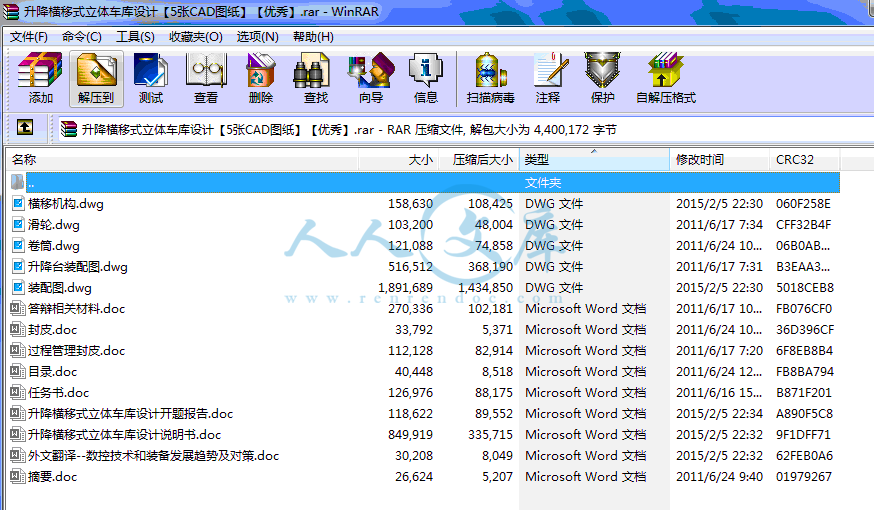Open the 文件(F) menu
Viewport: 874px width, 510px height.
(28, 37)
